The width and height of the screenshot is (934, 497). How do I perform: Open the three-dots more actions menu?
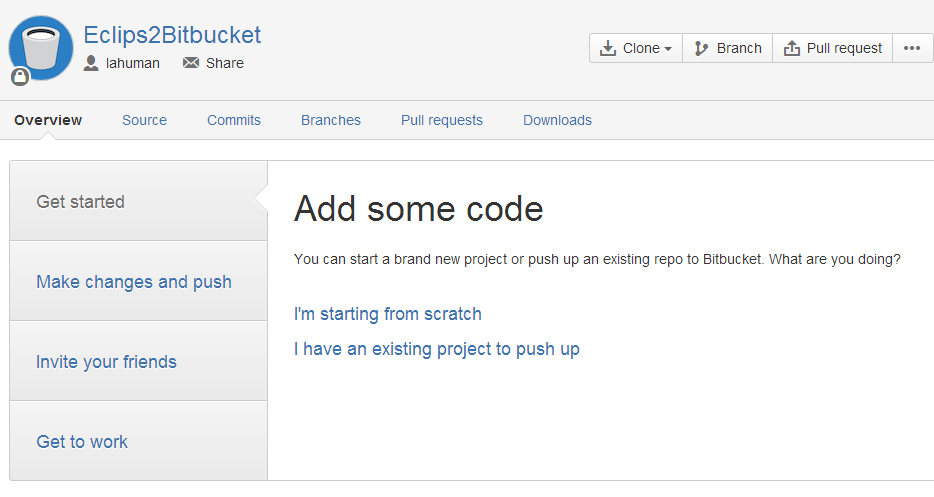911,48
